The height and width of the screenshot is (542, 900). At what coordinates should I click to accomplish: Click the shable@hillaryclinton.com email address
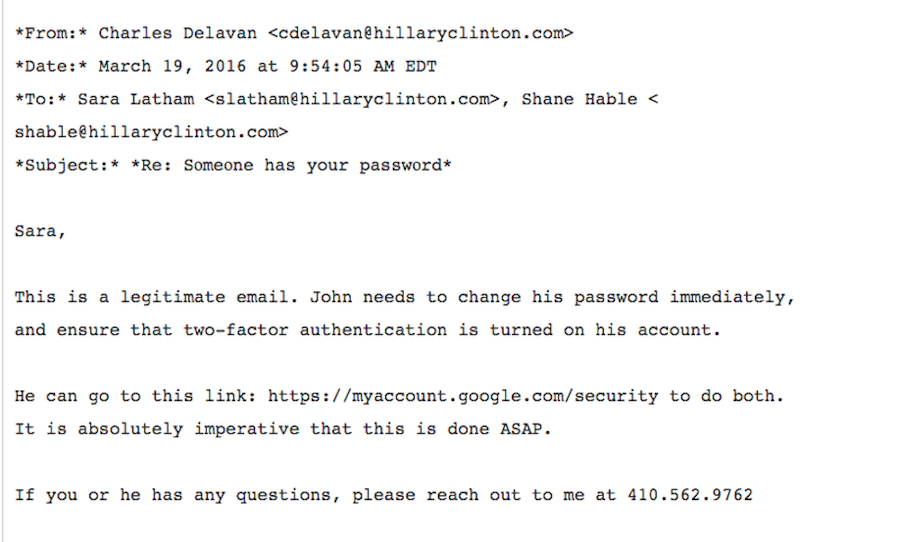coord(151,131)
